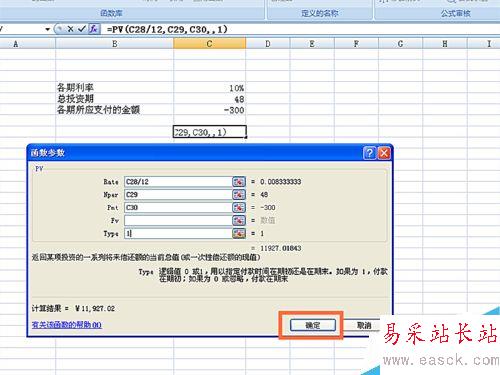Select column E header
This screenshot has height=375, width=500.
click(312, 44)
